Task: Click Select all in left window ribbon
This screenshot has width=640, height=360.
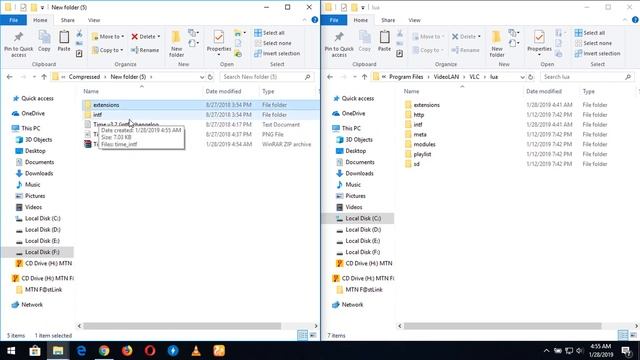Action: coord(269,33)
